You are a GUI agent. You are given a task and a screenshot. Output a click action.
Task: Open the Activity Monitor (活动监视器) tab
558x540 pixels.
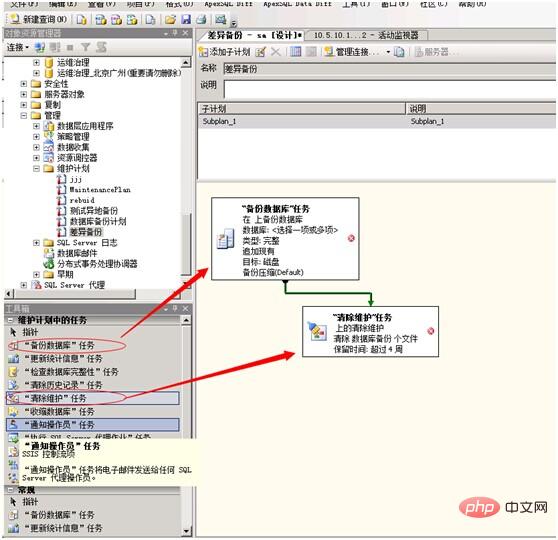tap(366, 35)
